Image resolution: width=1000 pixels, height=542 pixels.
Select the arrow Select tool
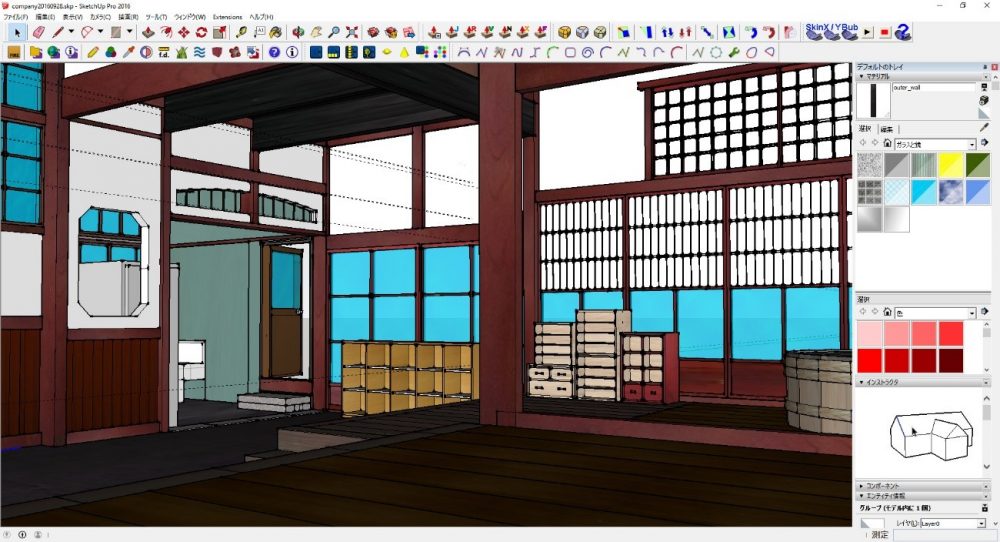[x=17, y=33]
